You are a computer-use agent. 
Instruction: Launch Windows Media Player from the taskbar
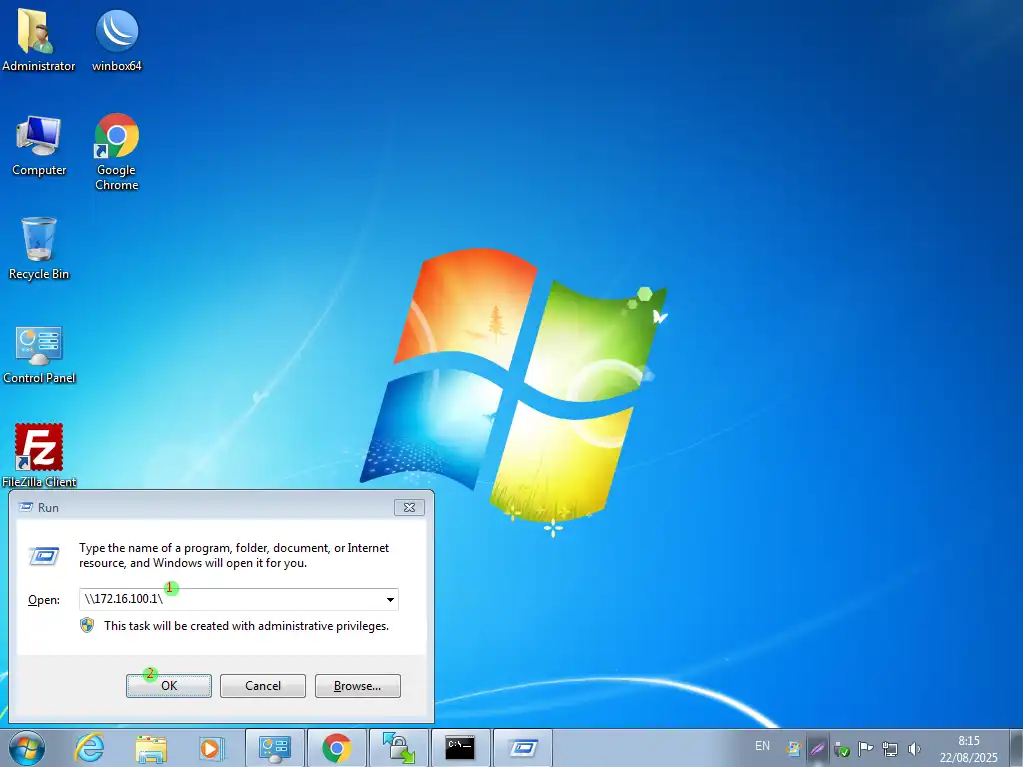tap(212, 748)
